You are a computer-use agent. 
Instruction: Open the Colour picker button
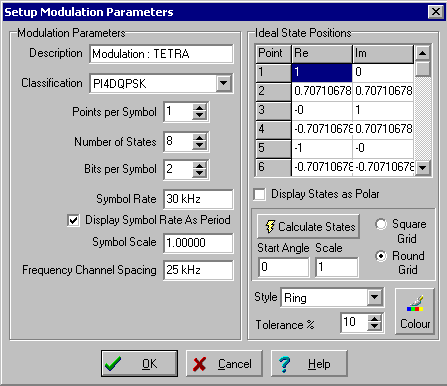tap(415, 311)
